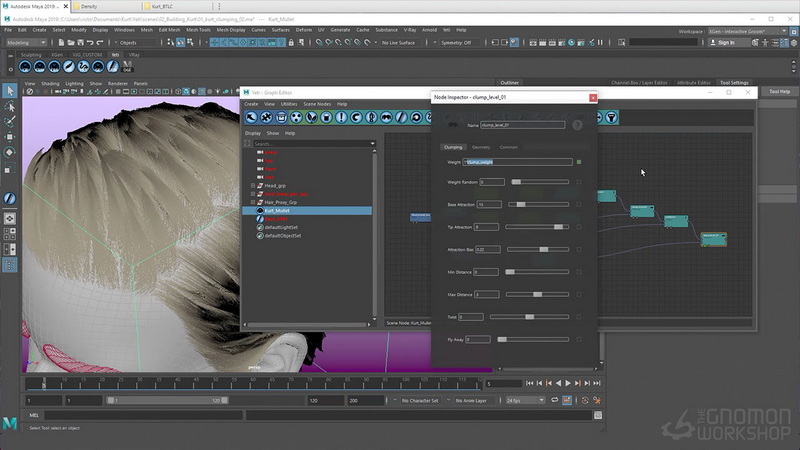Screen dimensions: 800x450
Task: Switch to the Geometry tab in Node Inspector
Action: (x=481, y=147)
